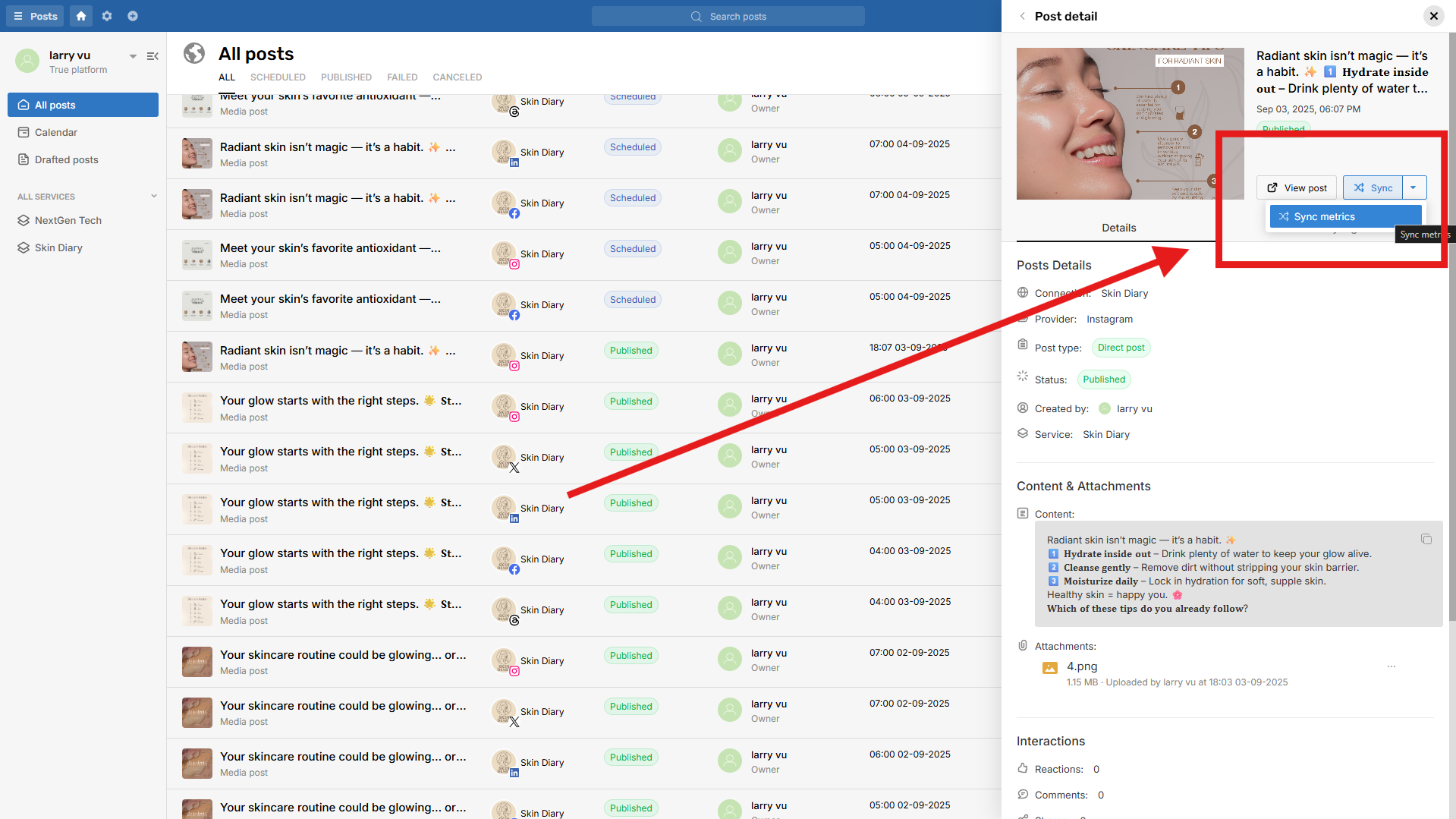Click the View post button

point(1297,187)
